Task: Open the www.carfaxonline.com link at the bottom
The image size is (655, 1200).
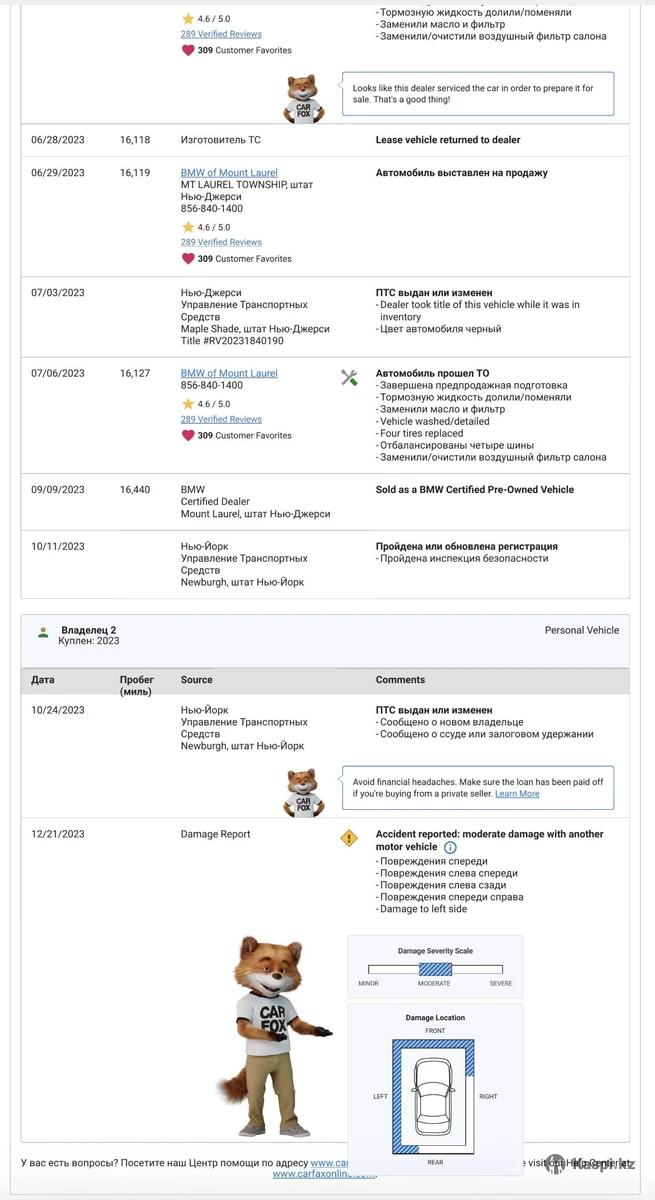Action: pos(324,1174)
